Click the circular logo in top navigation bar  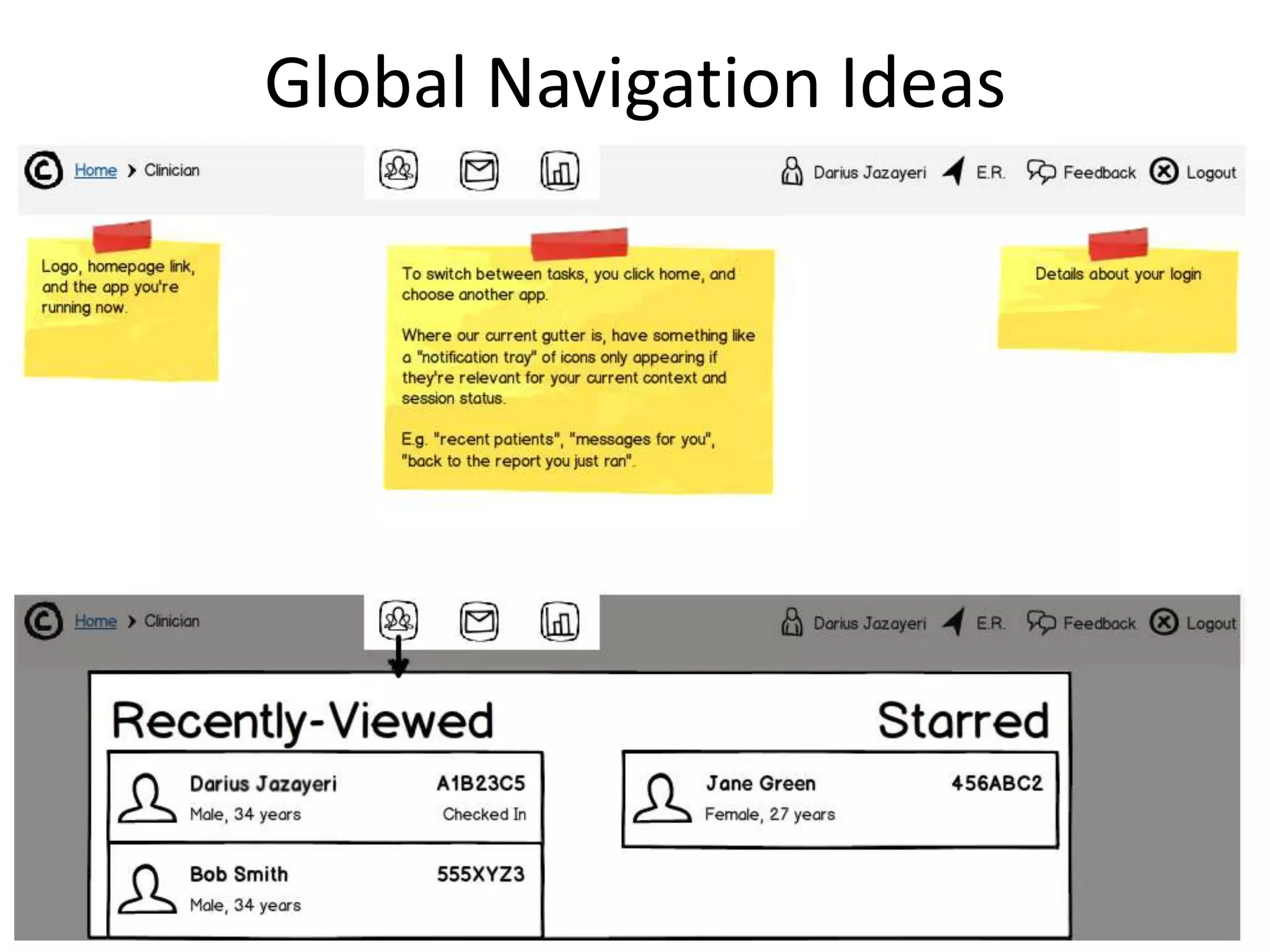pyautogui.click(x=43, y=170)
